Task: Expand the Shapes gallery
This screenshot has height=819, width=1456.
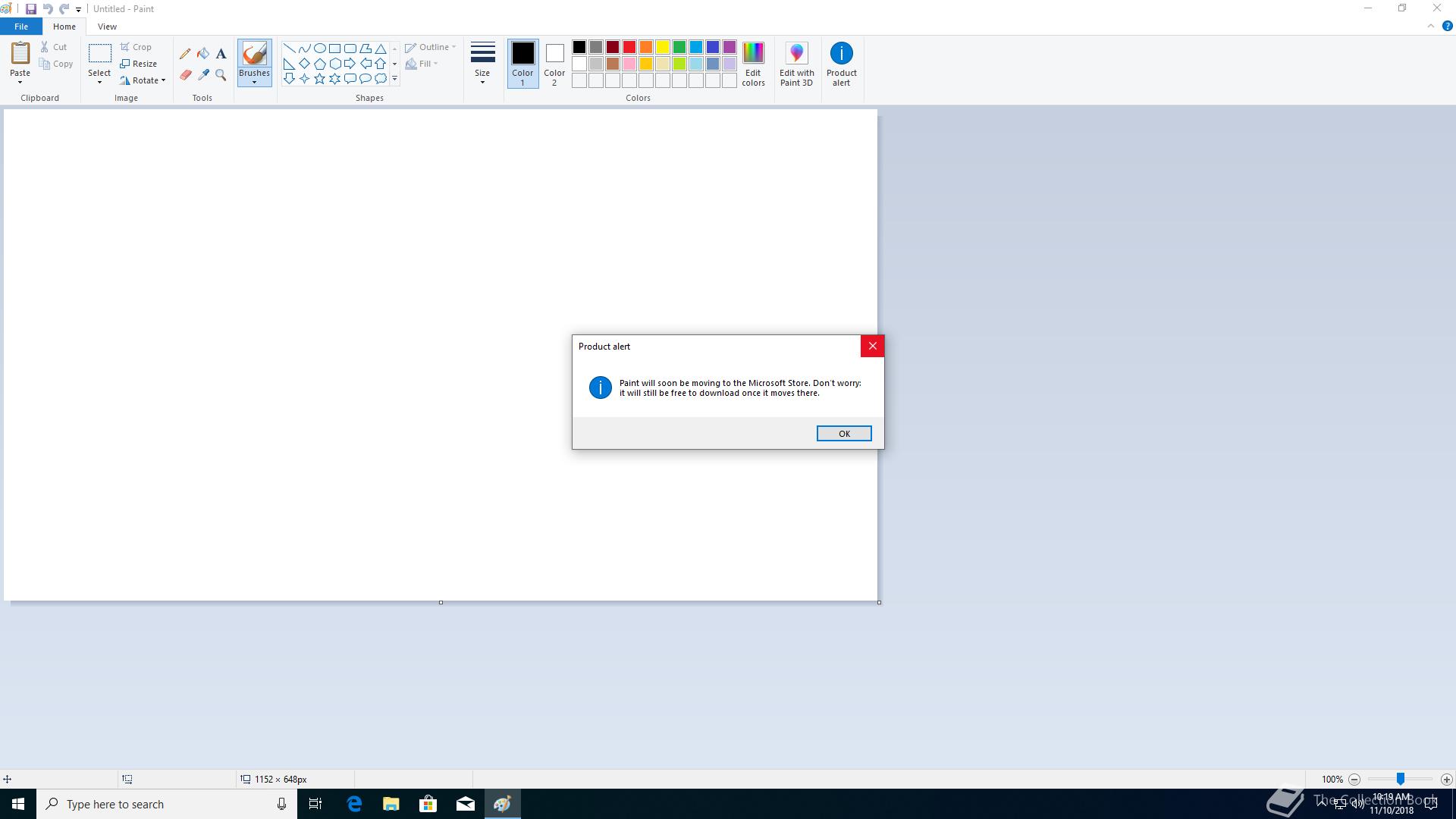Action: (x=394, y=79)
